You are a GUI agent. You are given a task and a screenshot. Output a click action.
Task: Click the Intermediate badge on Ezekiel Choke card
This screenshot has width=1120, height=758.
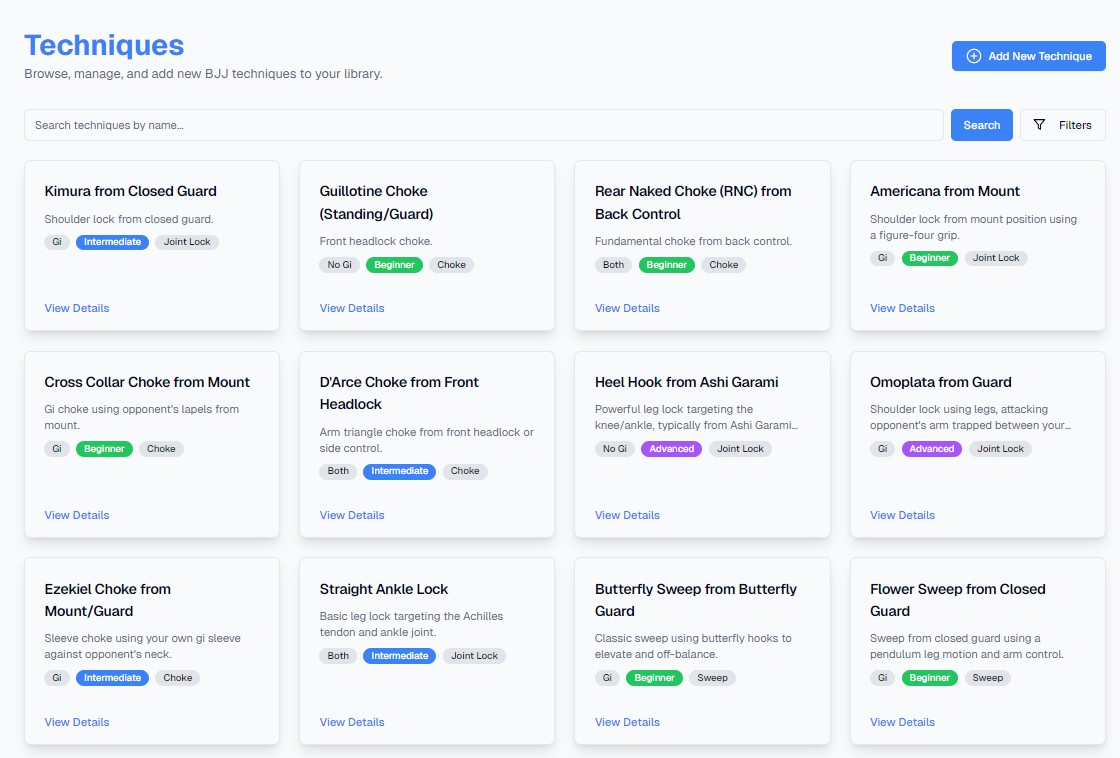click(x=112, y=678)
